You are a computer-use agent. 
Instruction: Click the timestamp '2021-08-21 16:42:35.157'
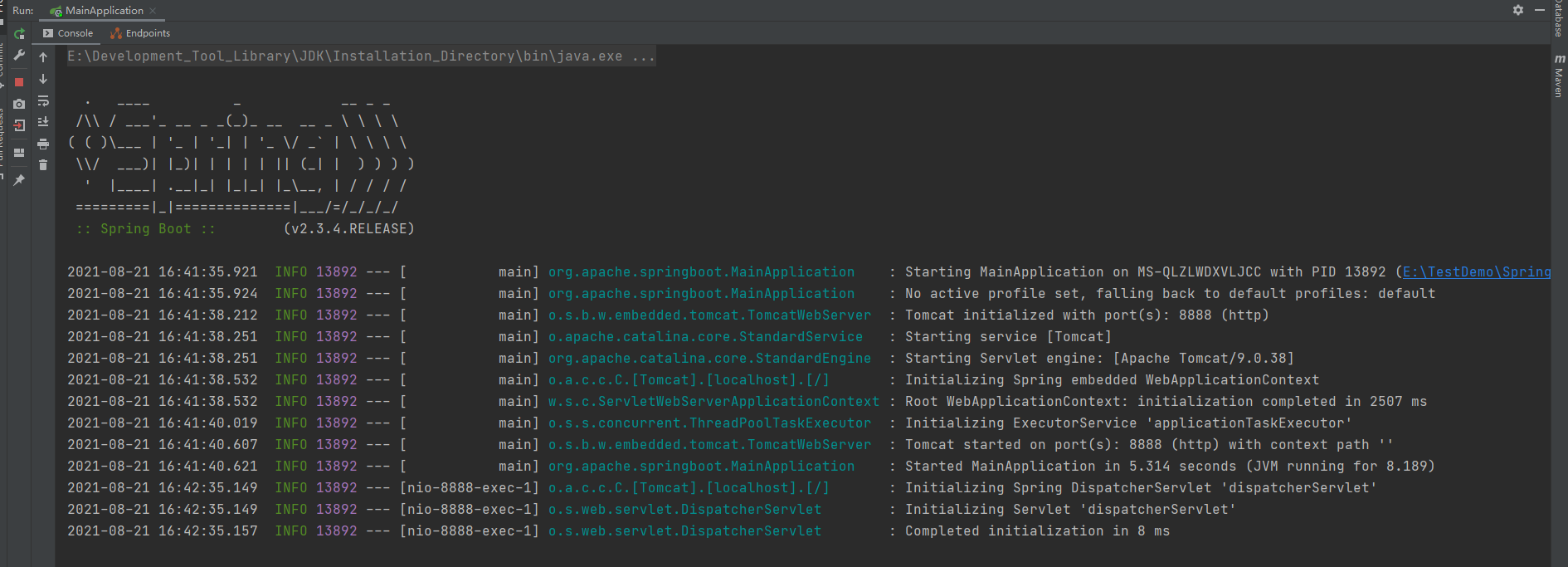[163, 531]
